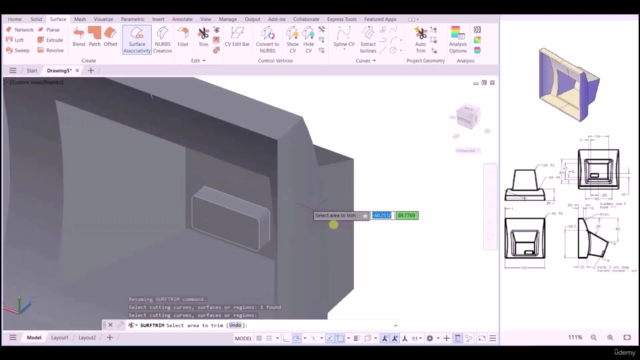Viewport: 640px width, 360px height.
Task: Switch to the Start file tab
Action: (32, 71)
